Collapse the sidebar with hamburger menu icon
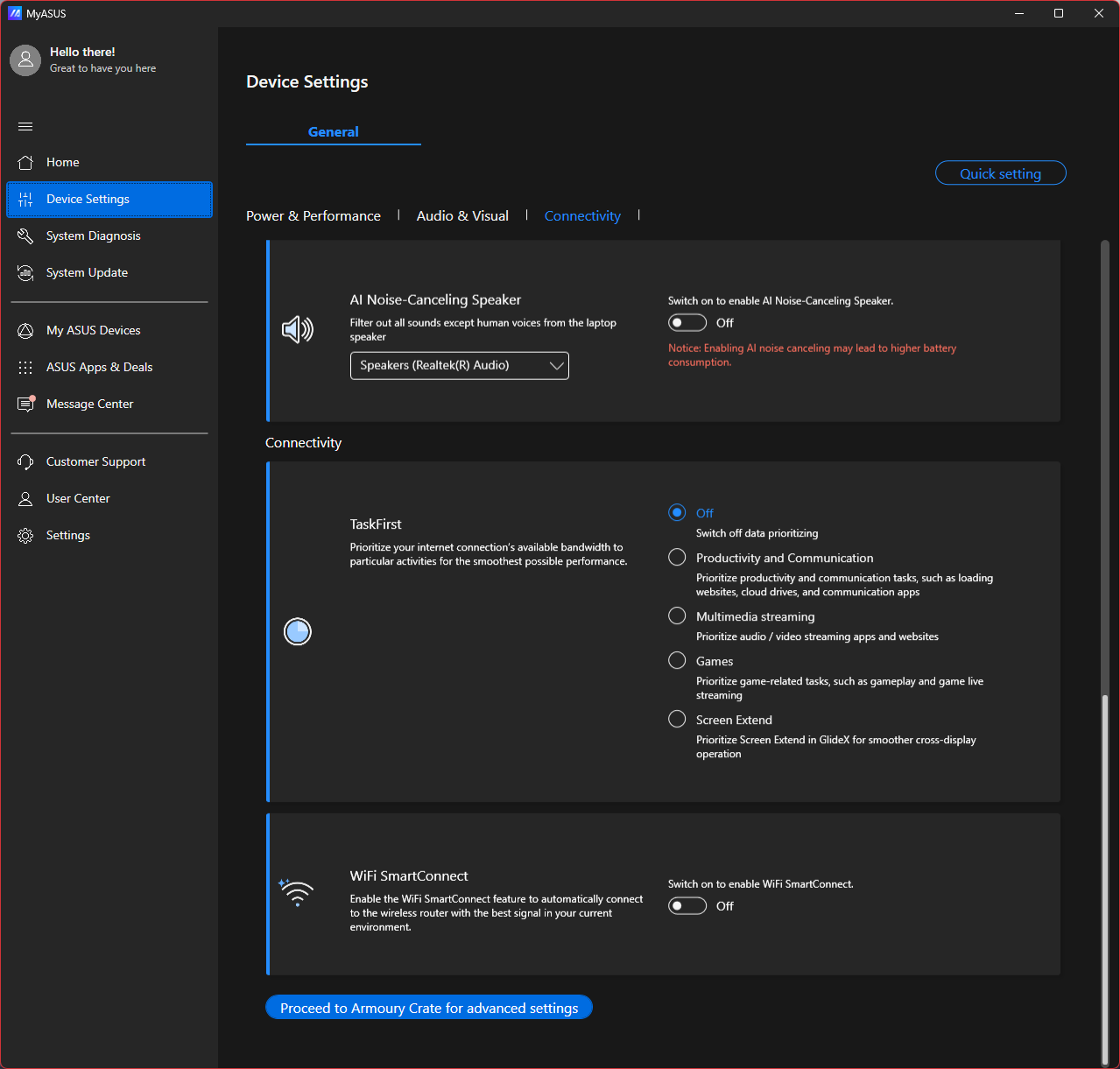 pyautogui.click(x=25, y=126)
